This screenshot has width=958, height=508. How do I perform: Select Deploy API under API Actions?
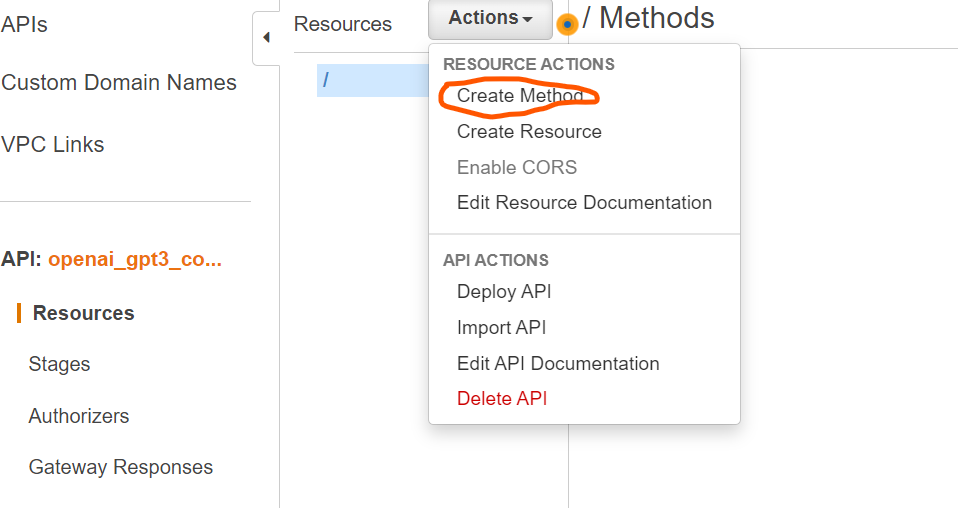(x=504, y=292)
